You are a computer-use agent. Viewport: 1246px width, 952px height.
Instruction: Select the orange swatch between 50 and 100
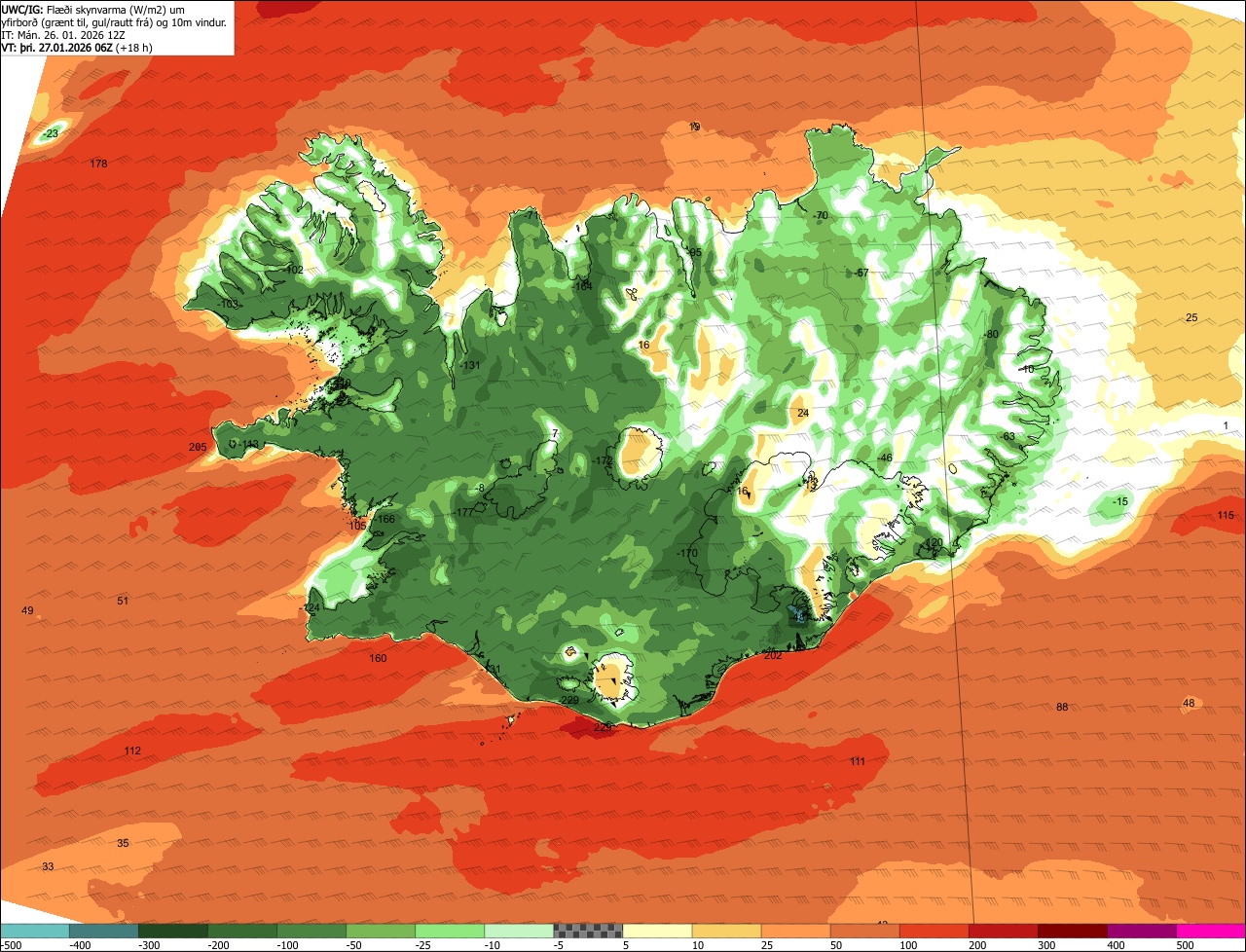point(864,931)
